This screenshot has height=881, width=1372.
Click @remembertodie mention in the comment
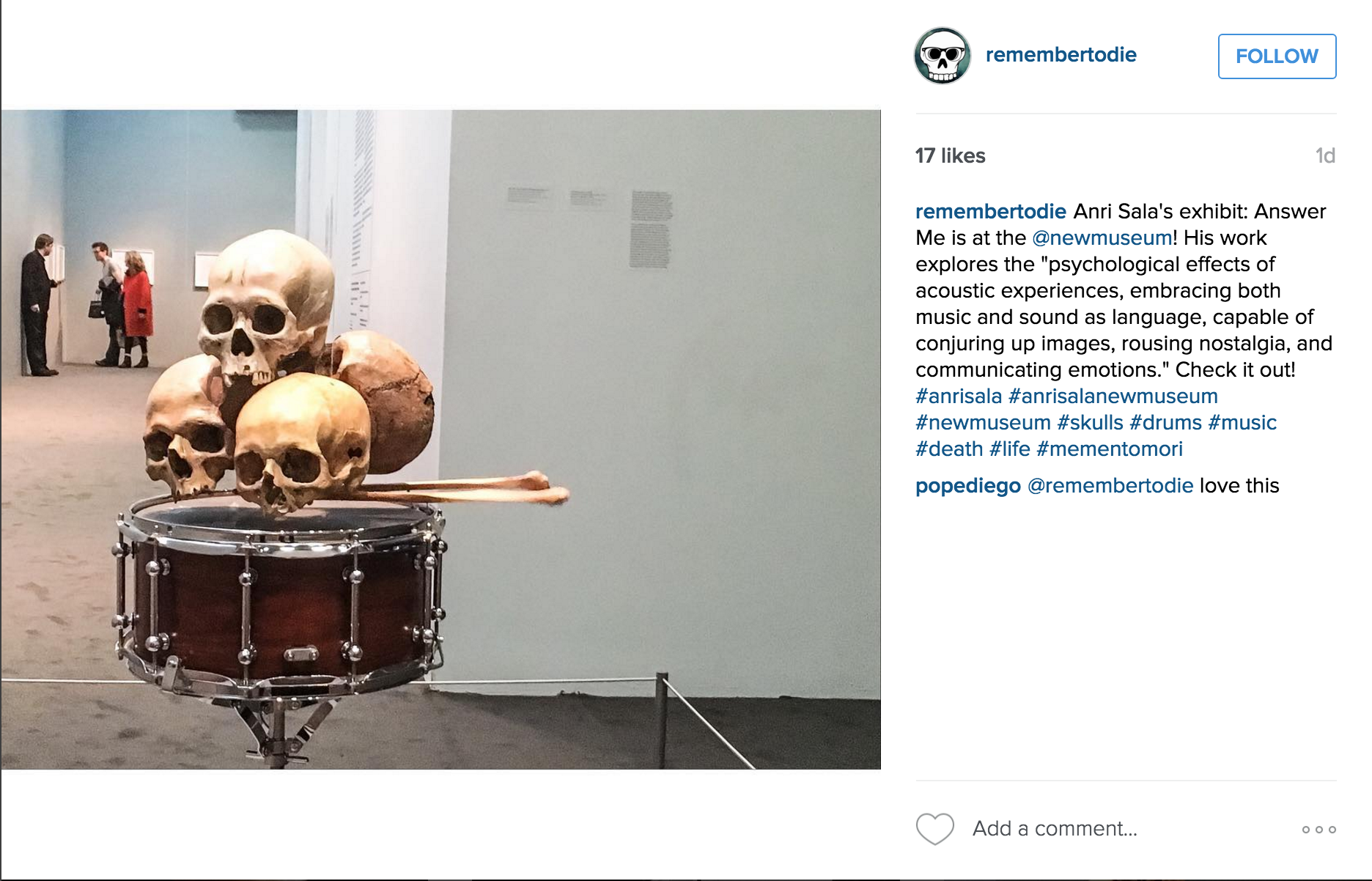coord(1110,486)
